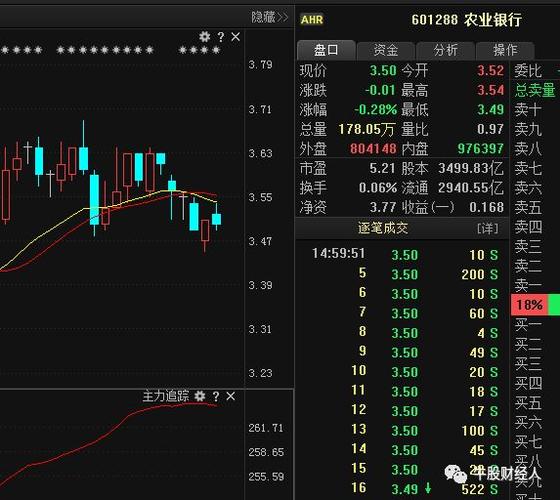Click the 卖五 order level
Viewport: 560px width, 500px height.
pyautogui.click(x=528, y=207)
